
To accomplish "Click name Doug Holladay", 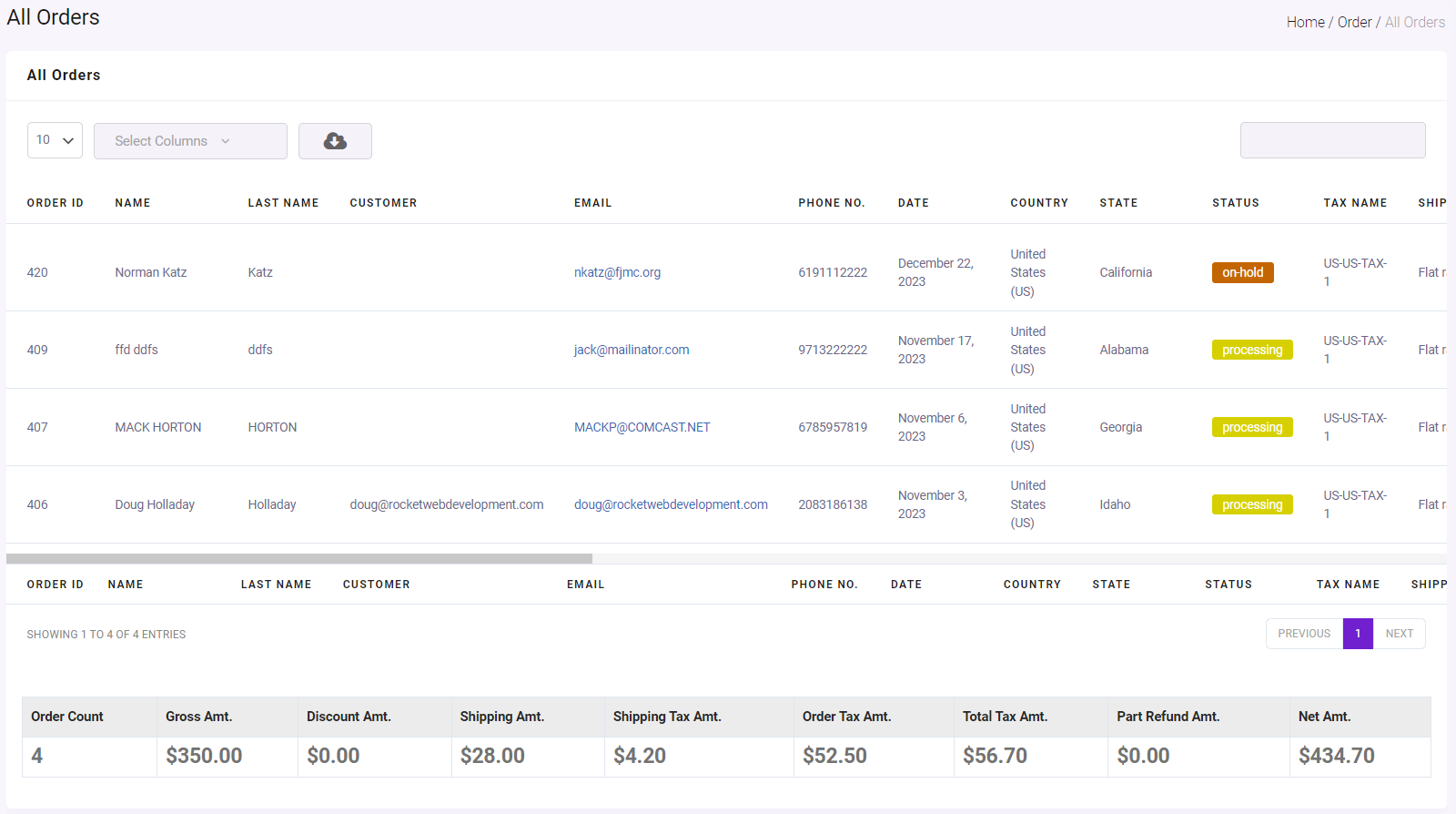I will coord(155,504).
